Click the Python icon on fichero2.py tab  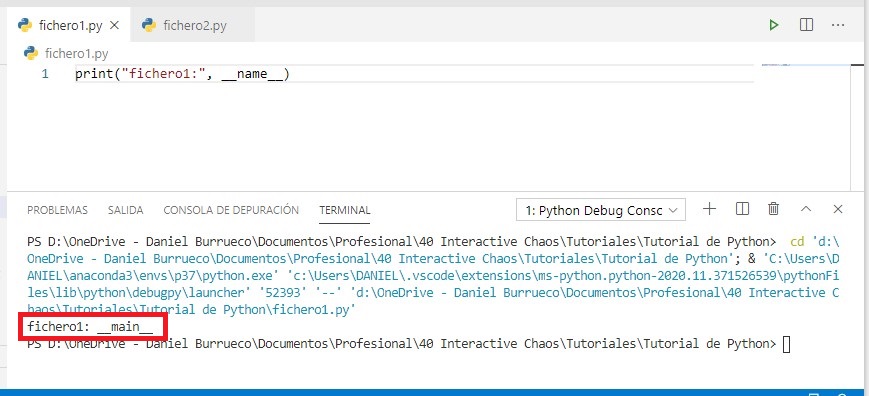click(149, 25)
